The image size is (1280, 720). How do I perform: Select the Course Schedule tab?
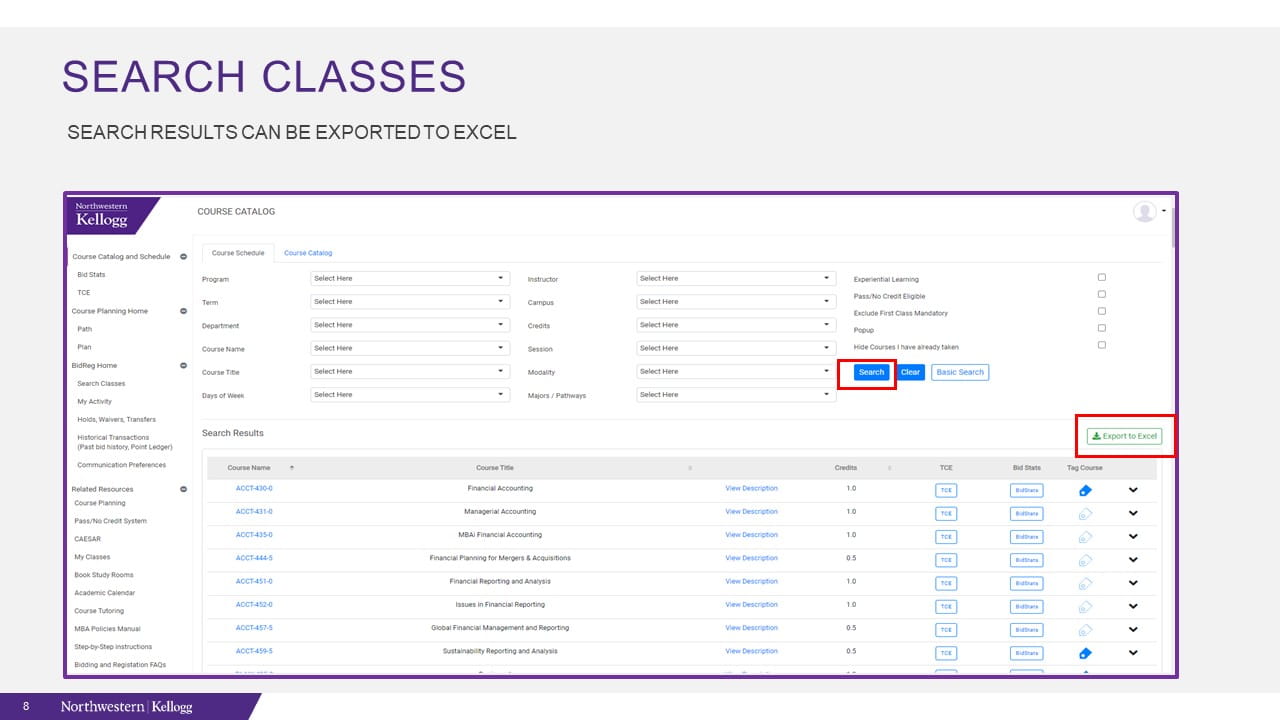[238, 253]
